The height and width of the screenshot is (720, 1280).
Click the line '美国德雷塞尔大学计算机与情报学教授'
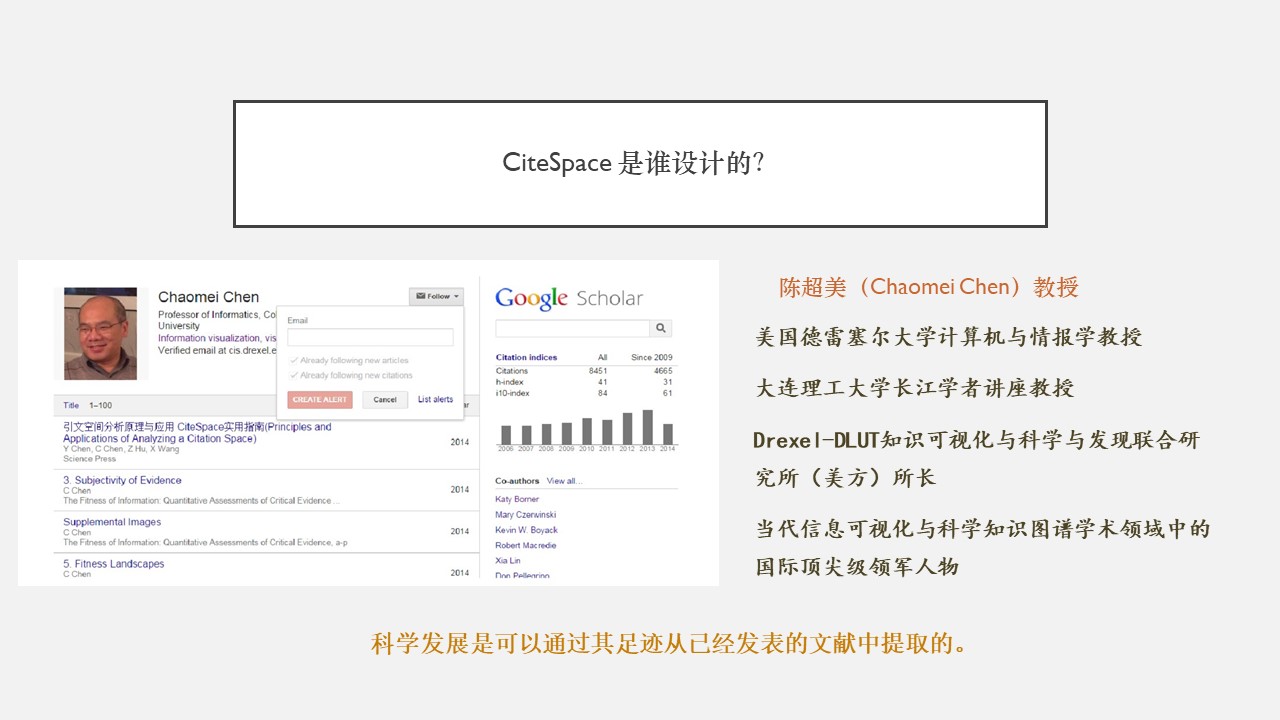coord(948,337)
